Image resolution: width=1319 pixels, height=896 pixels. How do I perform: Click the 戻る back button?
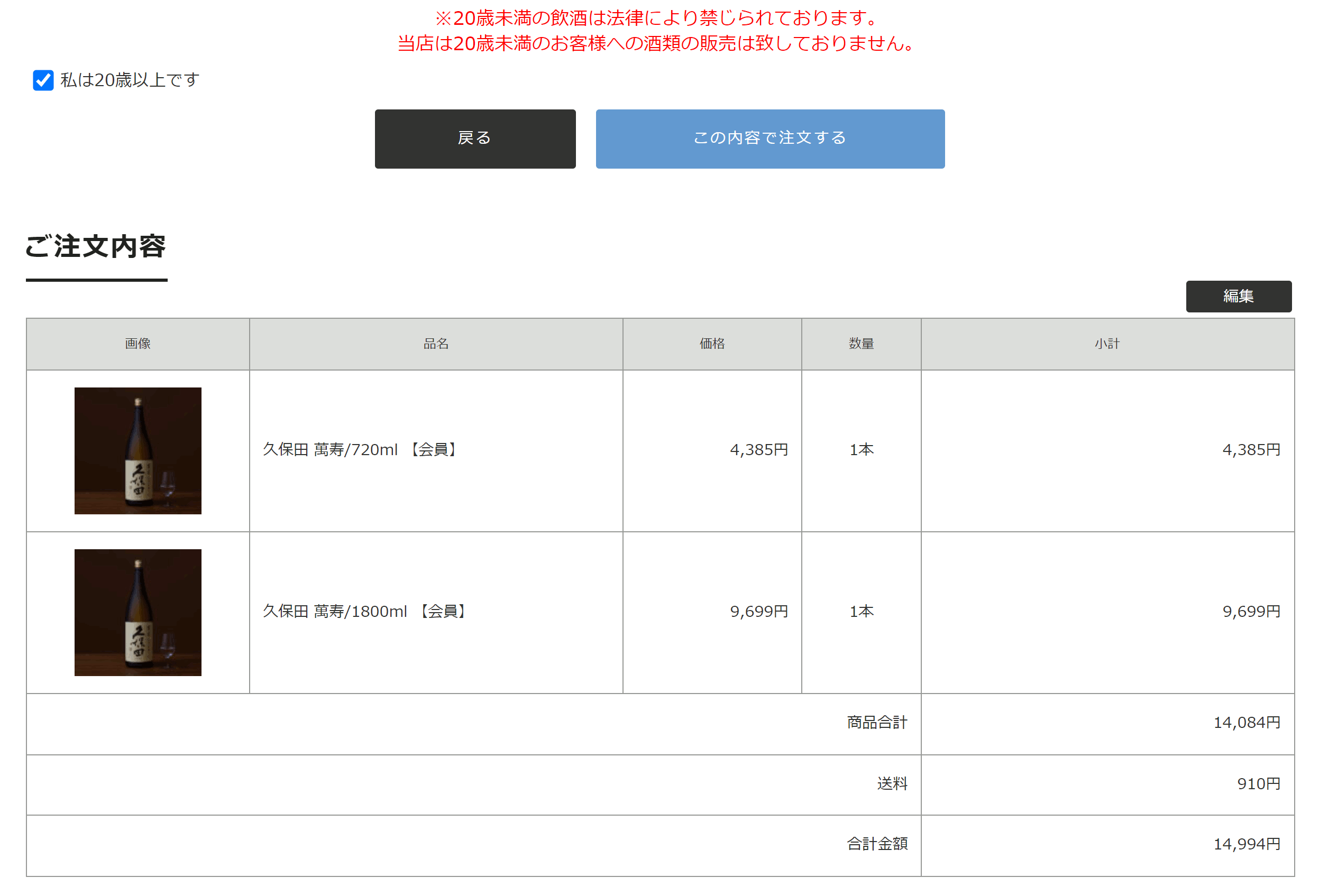475,139
